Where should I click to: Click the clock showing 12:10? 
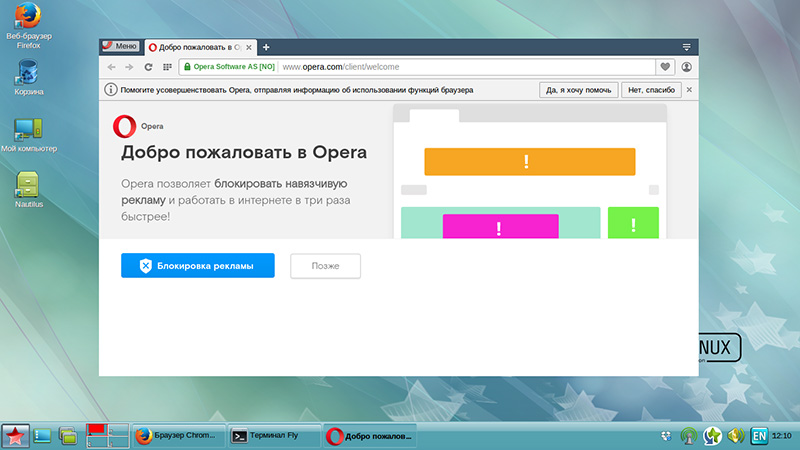pyautogui.click(x=782, y=436)
